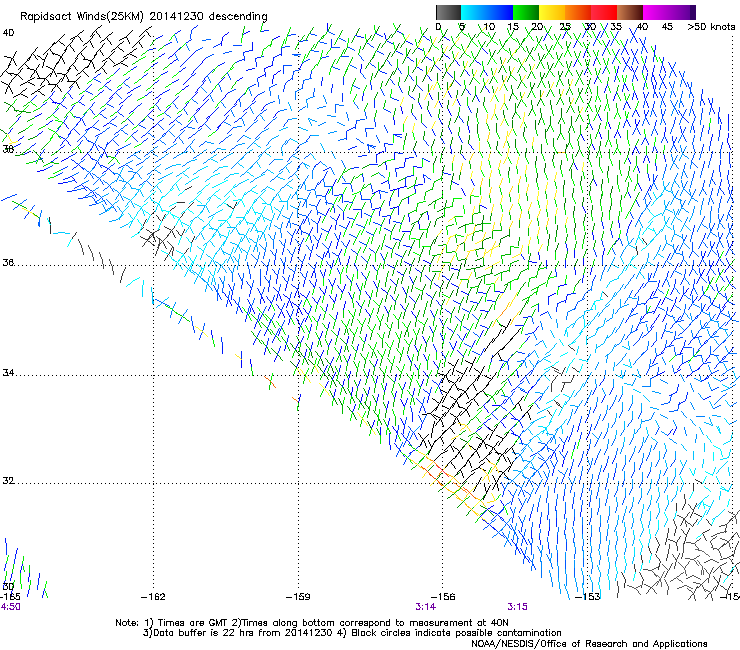Click the '45' legend scale label
740x650 pixels.
[x=667, y=26]
